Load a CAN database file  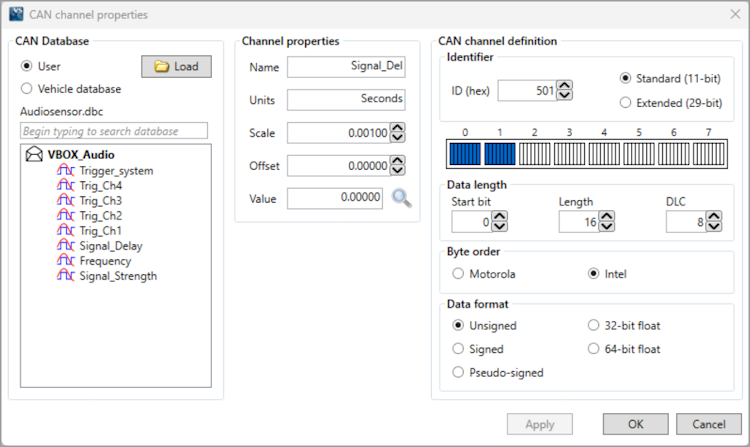(x=176, y=66)
